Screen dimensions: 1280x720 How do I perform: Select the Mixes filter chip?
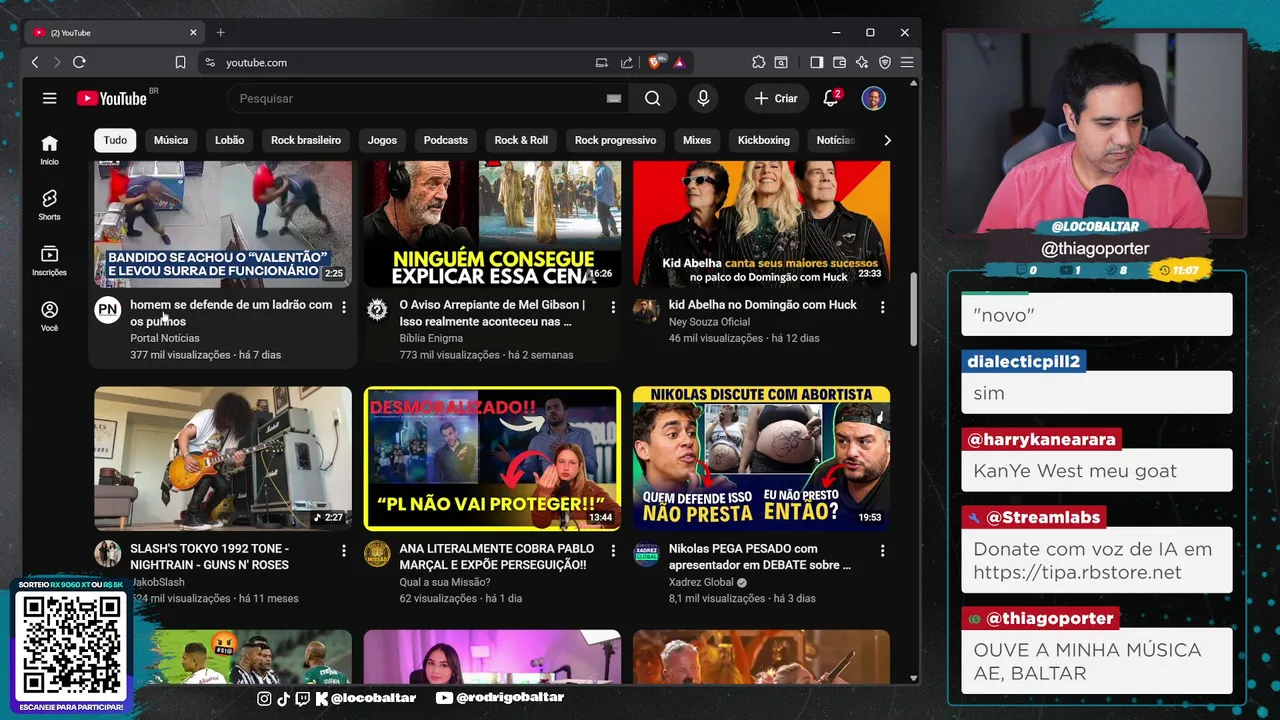(x=697, y=140)
